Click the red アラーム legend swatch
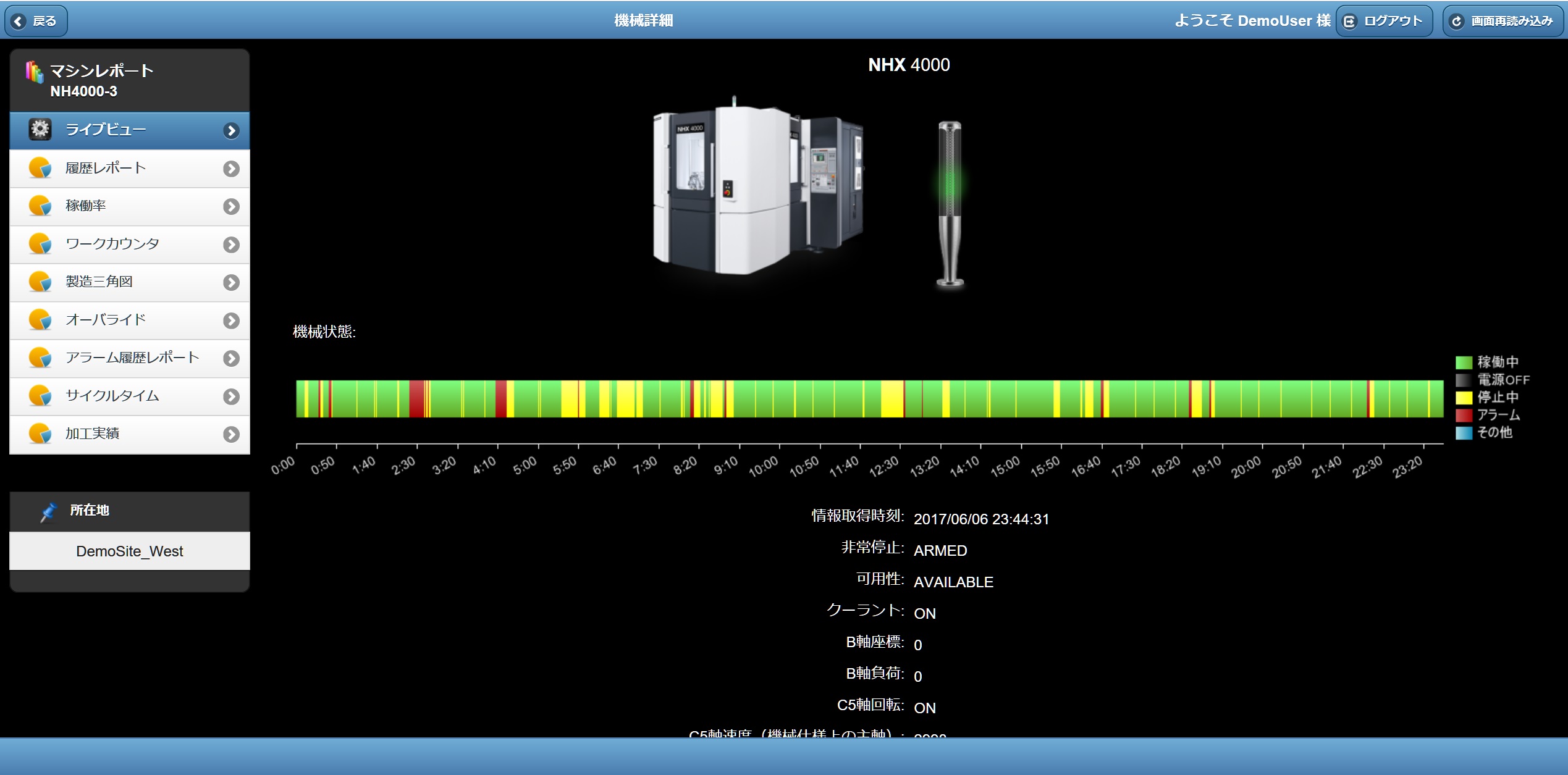Viewport: 1568px width, 775px height. (1464, 415)
